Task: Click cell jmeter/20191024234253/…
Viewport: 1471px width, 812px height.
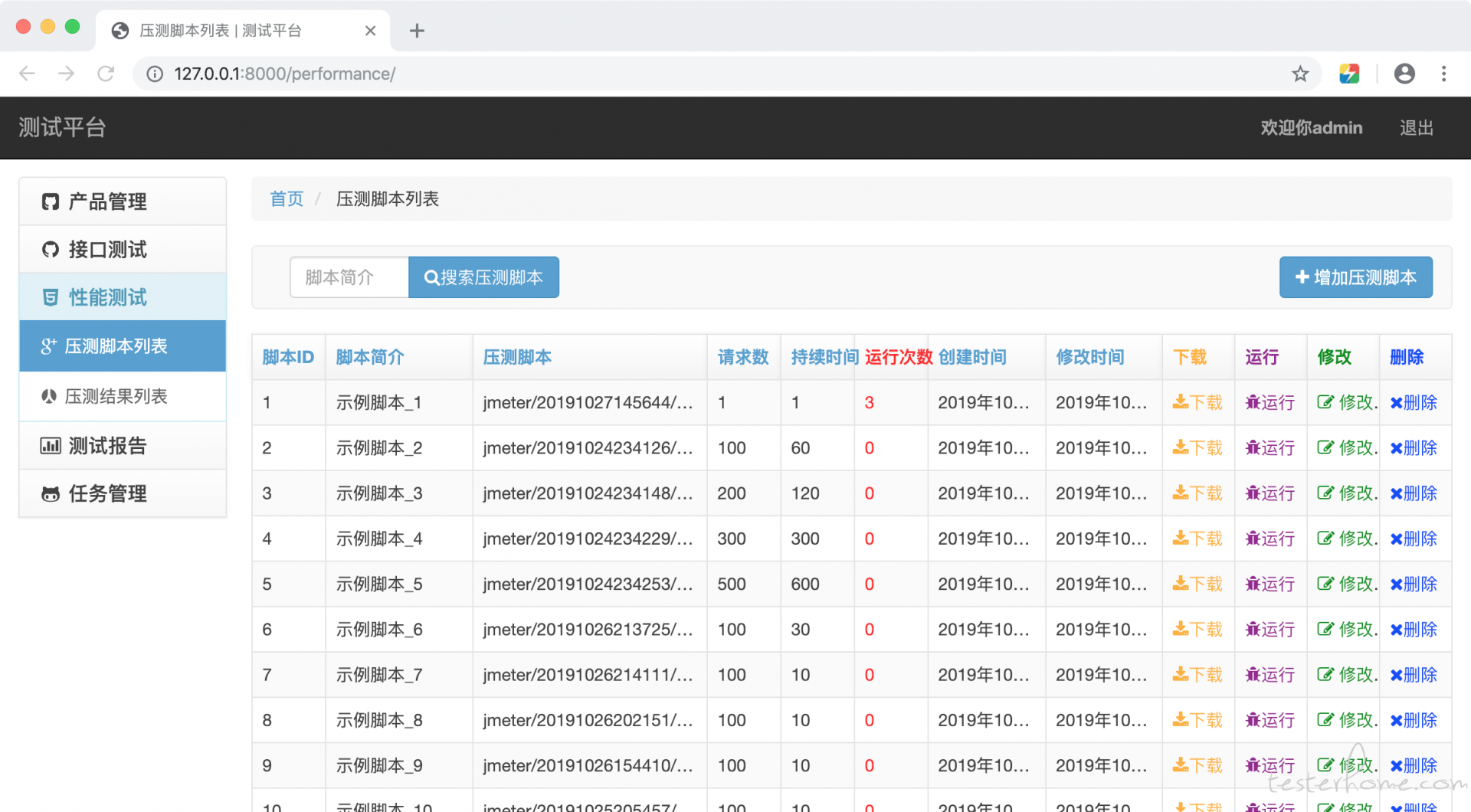Action: point(588,584)
